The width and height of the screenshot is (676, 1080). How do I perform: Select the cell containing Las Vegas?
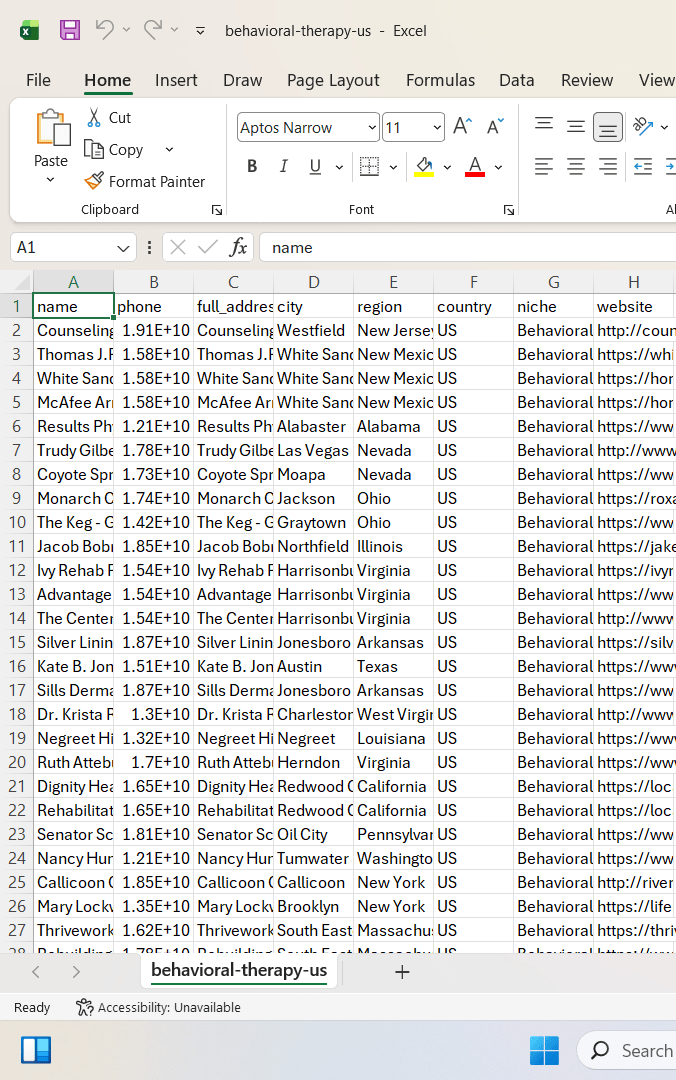(x=314, y=450)
